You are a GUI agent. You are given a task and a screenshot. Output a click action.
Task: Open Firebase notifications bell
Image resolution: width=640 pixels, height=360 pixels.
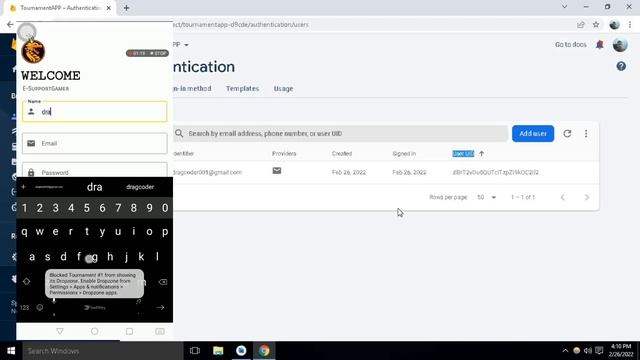point(600,44)
